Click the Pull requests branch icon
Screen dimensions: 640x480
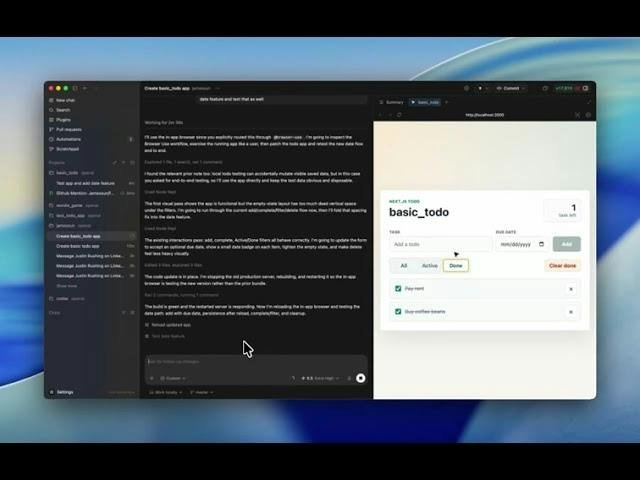pos(51,129)
